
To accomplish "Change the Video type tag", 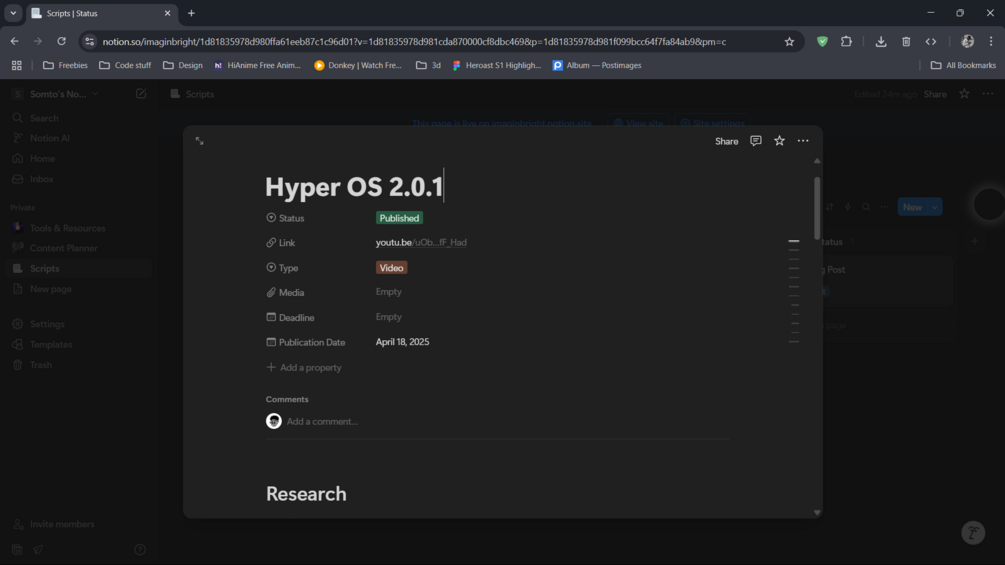I will click(391, 268).
